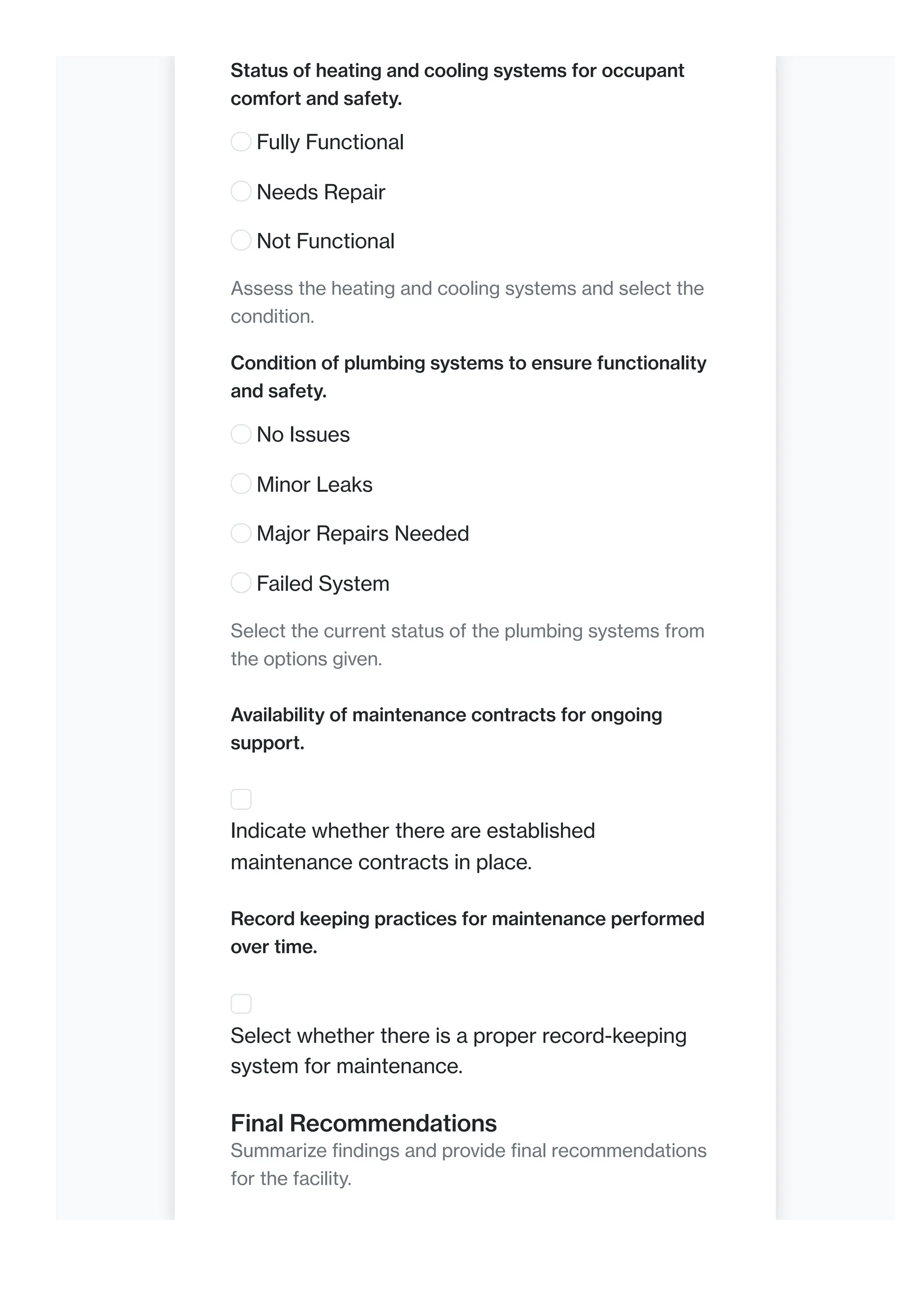Click the heating and cooling status question heading

click(x=457, y=84)
